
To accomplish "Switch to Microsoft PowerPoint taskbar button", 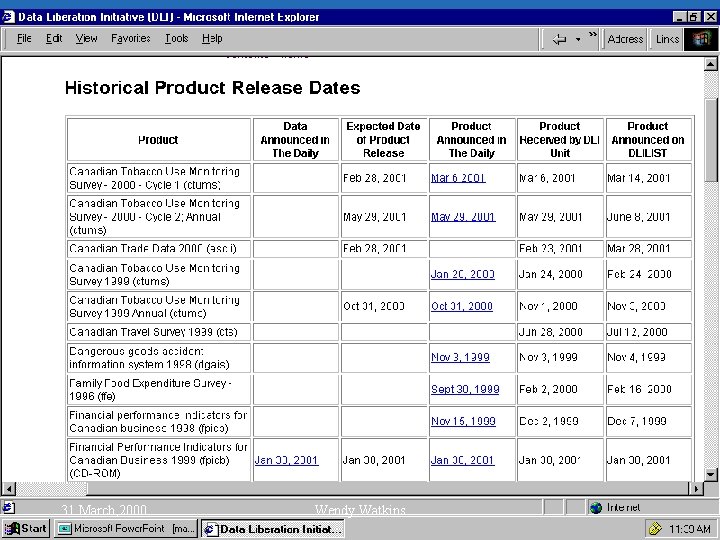I will [125, 529].
